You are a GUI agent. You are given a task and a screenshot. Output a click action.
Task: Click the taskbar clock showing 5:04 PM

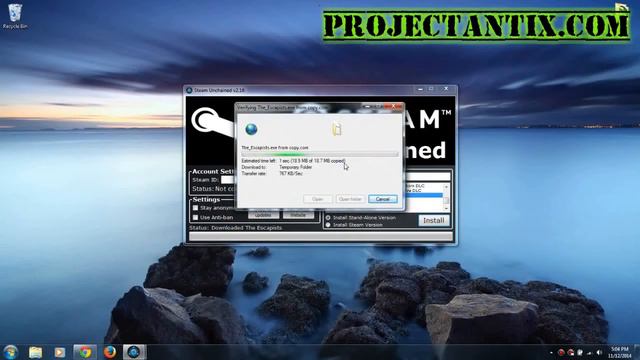point(620,352)
